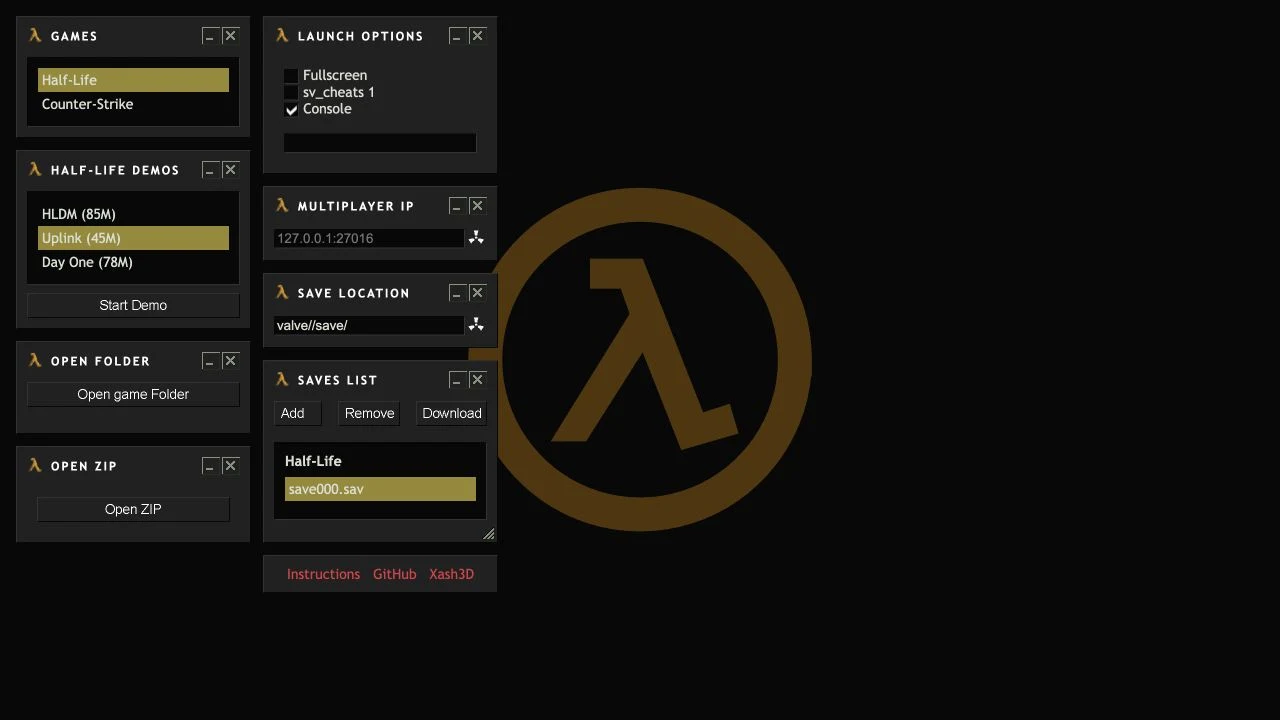The height and width of the screenshot is (720, 1280).
Task: Choose Counter-Strike from the Games list
Action: click(133, 104)
